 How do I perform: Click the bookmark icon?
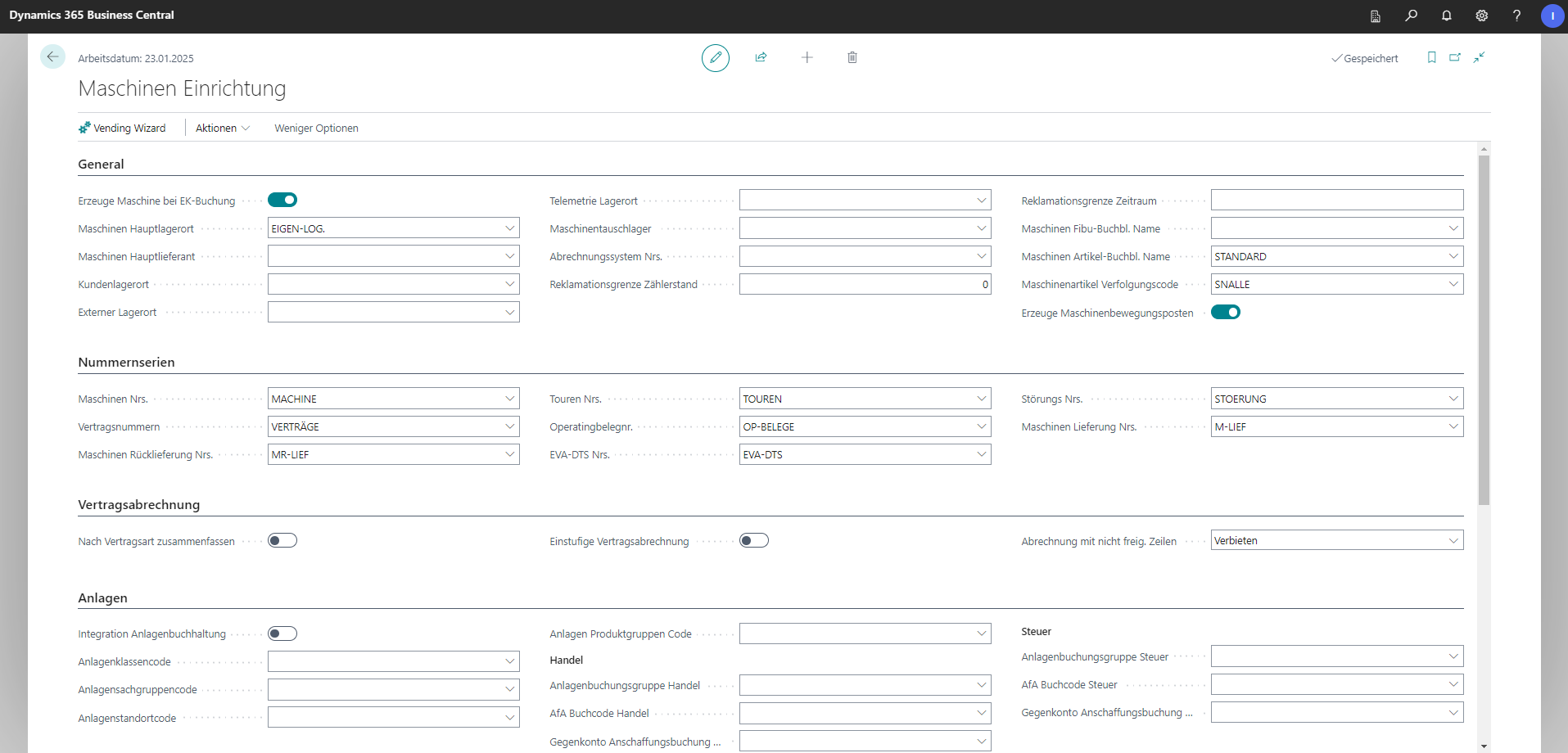[1431, 57]
